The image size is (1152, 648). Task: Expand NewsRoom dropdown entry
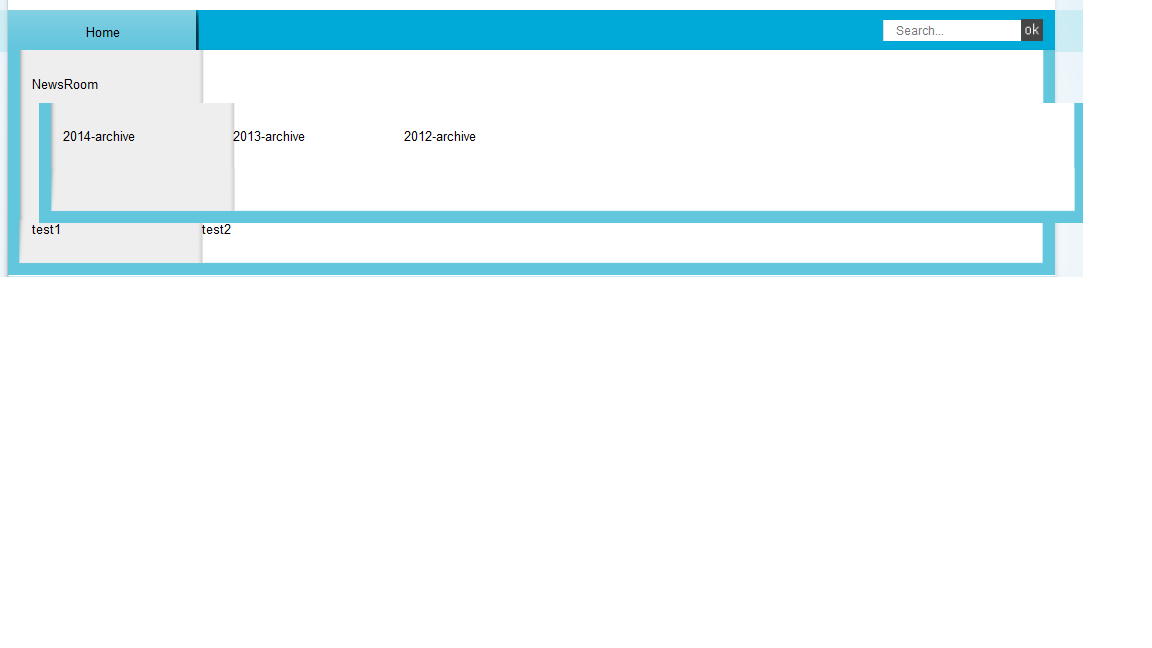[x=65, y=85]
